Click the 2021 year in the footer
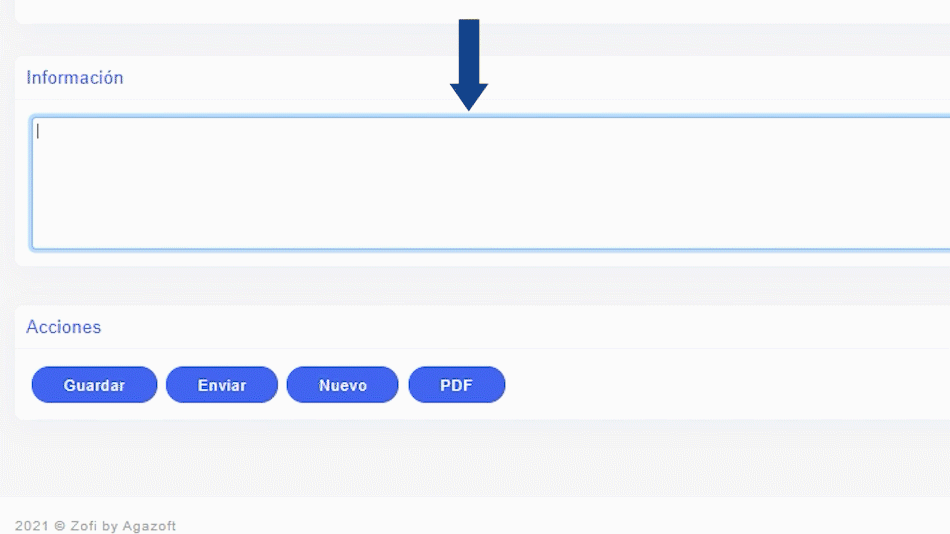This screenshot has width=950, height=534. click(31, 526)
